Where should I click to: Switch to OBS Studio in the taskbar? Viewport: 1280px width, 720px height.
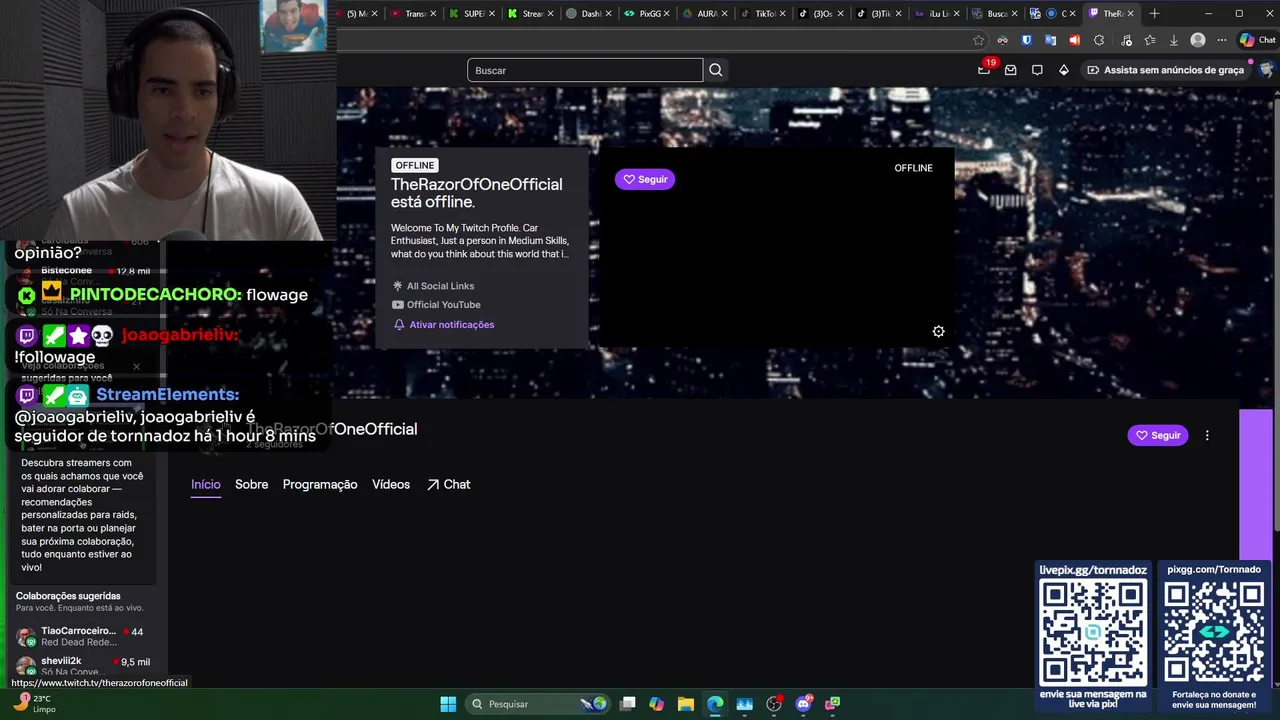coord(773,704)
